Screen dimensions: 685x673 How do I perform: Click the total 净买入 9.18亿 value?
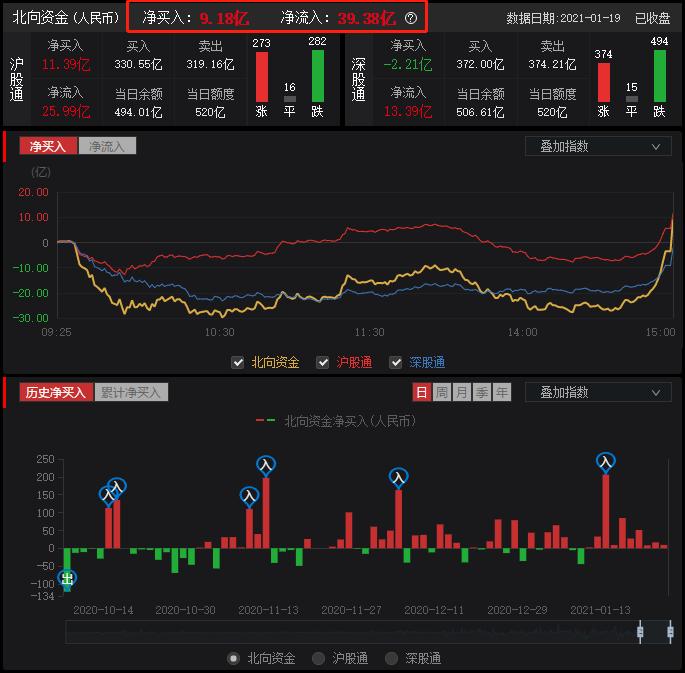click(x=224, y=18)
